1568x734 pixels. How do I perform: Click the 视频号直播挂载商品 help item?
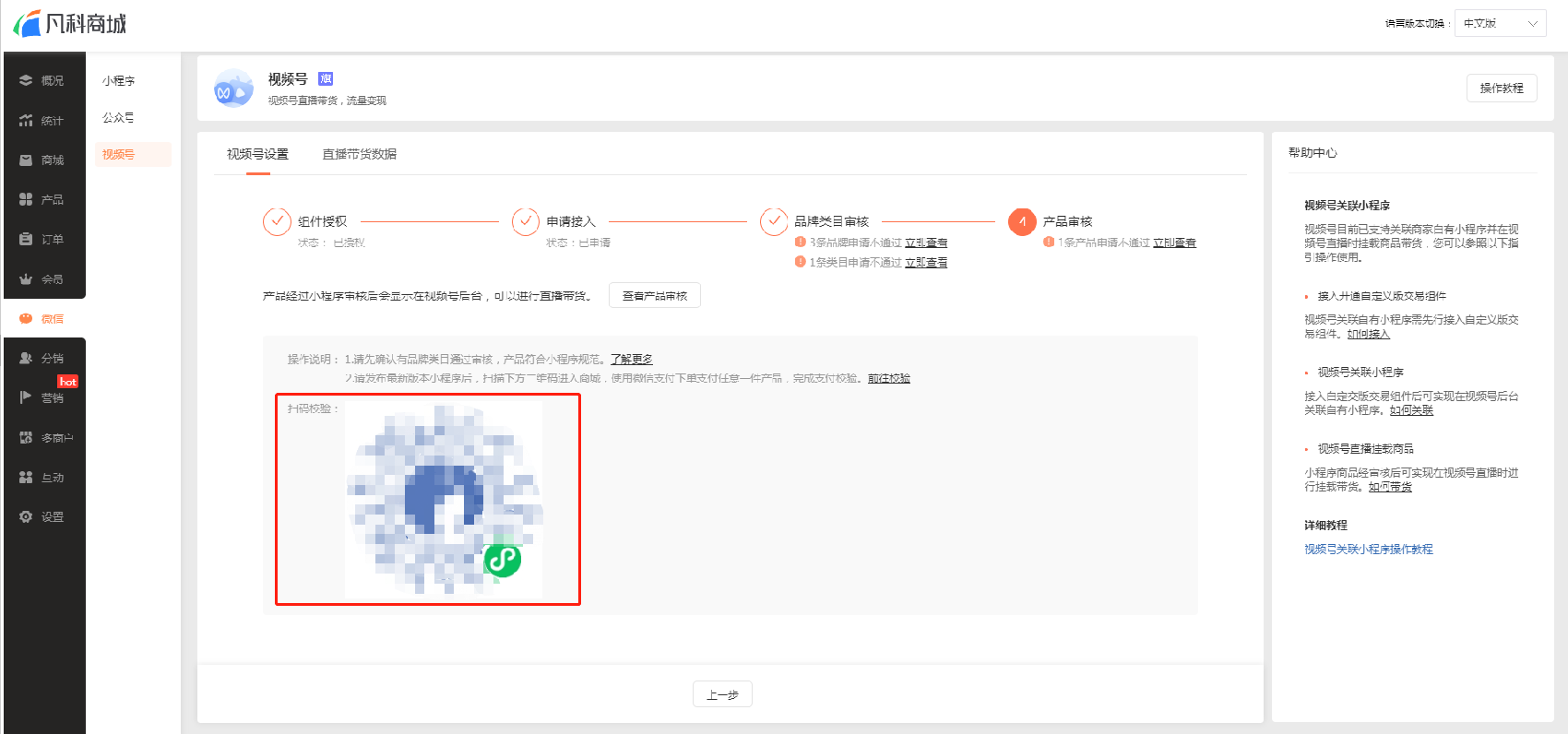(1365, 449)
